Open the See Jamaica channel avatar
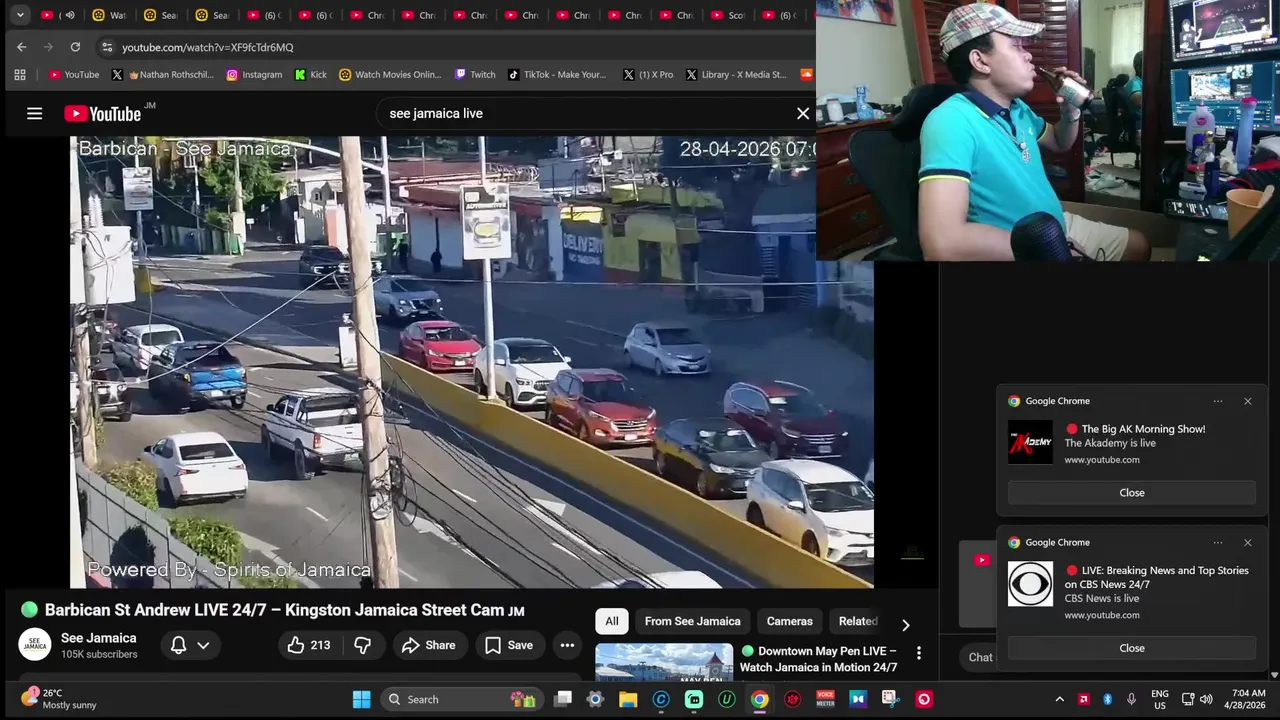Screen dimensions: 1280x720 click(35, 645)
